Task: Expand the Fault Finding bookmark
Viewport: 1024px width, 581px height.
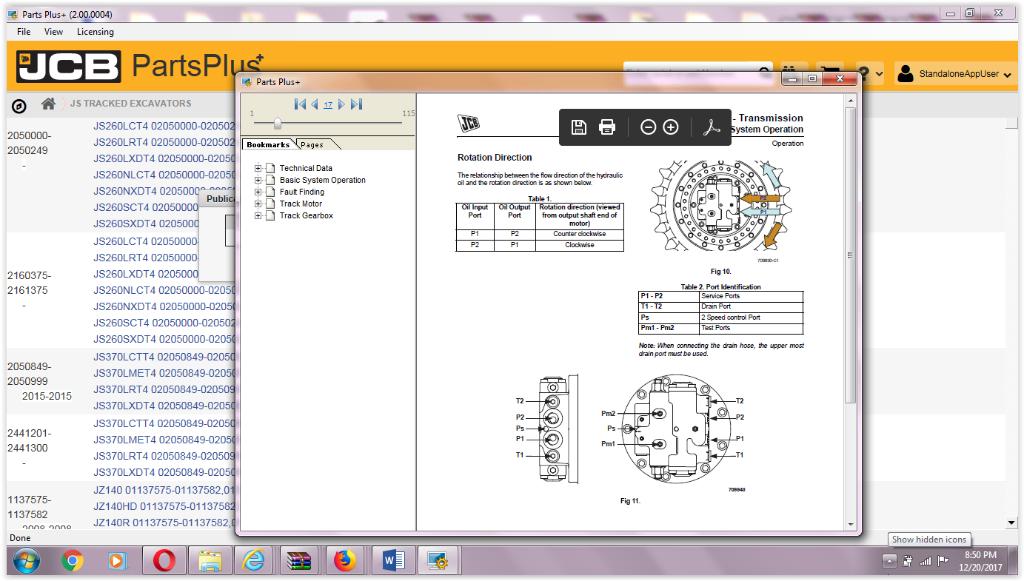Action: pos(258,192)
